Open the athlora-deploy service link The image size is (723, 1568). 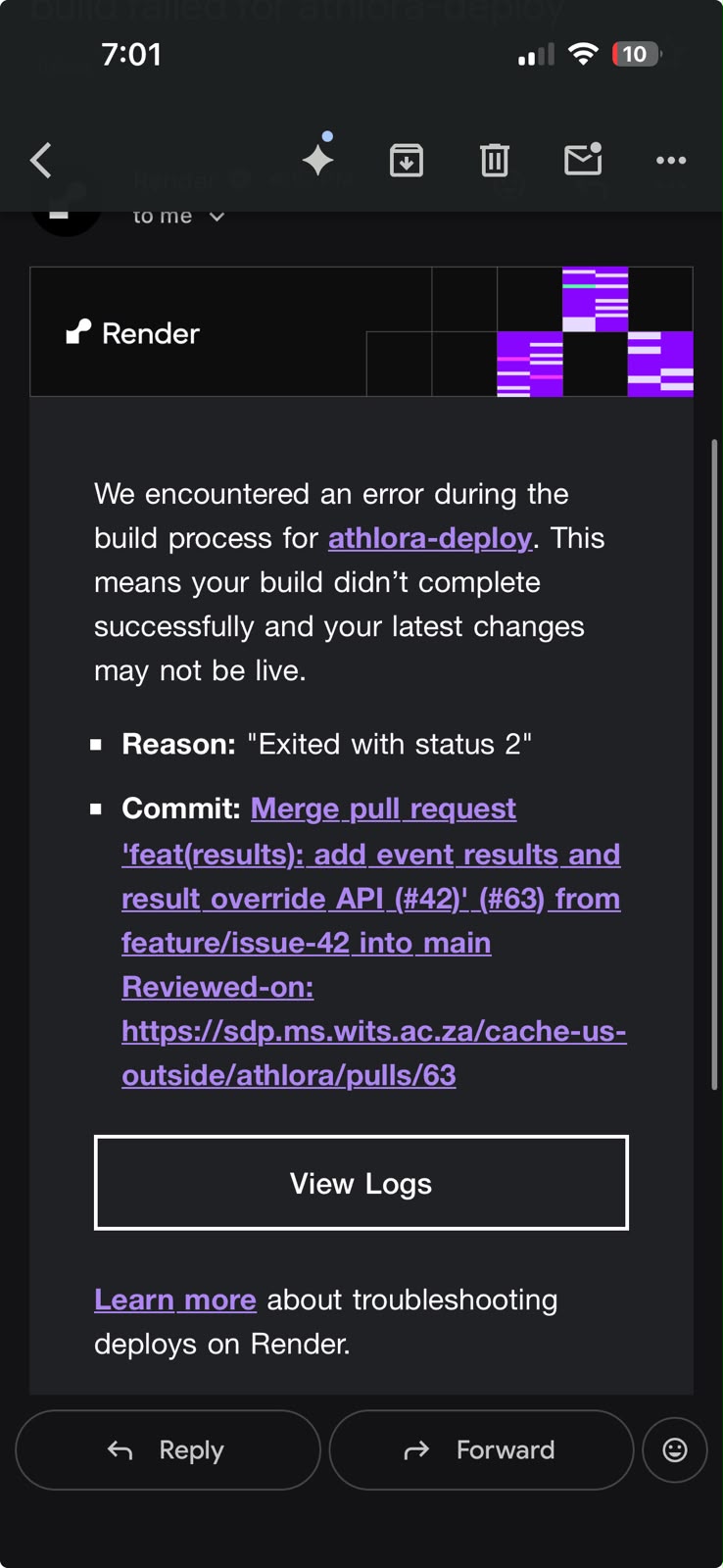coord(430,538)
